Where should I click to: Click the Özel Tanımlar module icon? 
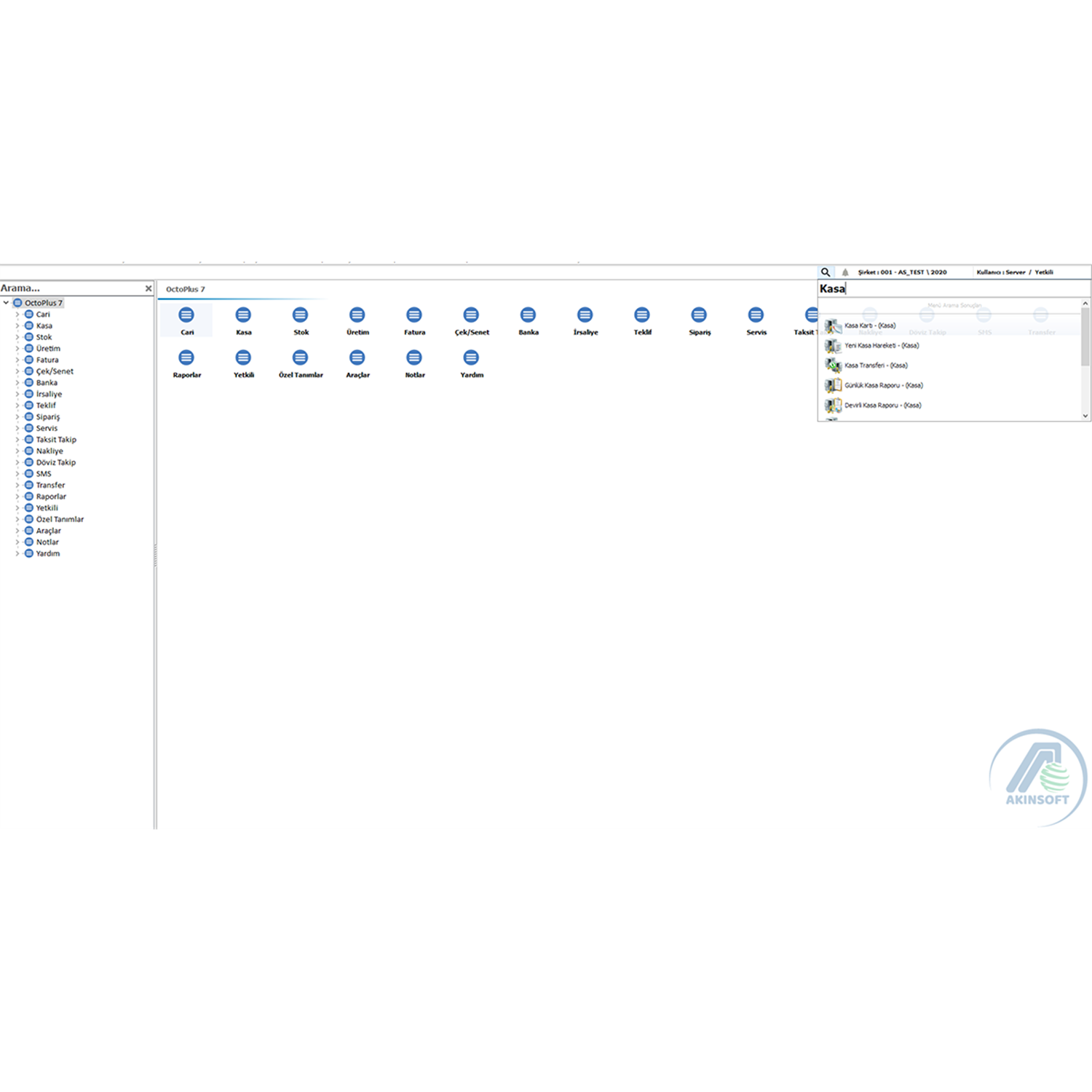(300, 358)
